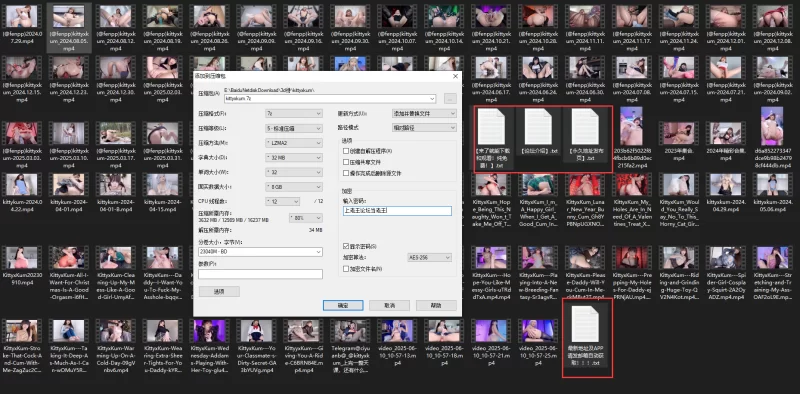Click the 输入密码 password input field

[397, 211]
